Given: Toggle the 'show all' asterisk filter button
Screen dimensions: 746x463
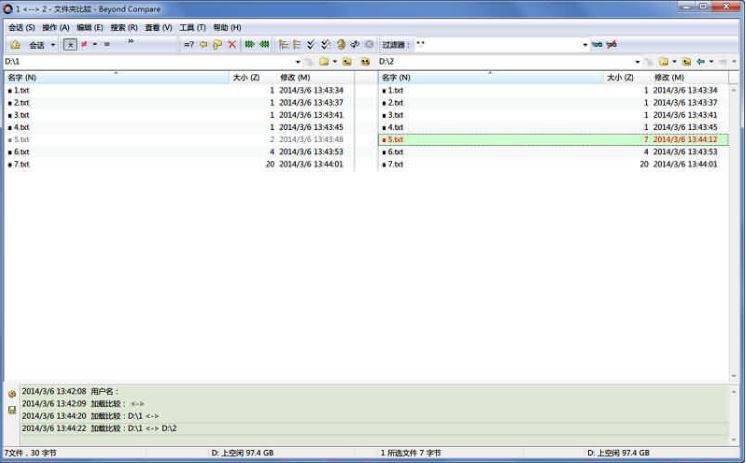Looking at the screenshot, I should click(70, 45).
